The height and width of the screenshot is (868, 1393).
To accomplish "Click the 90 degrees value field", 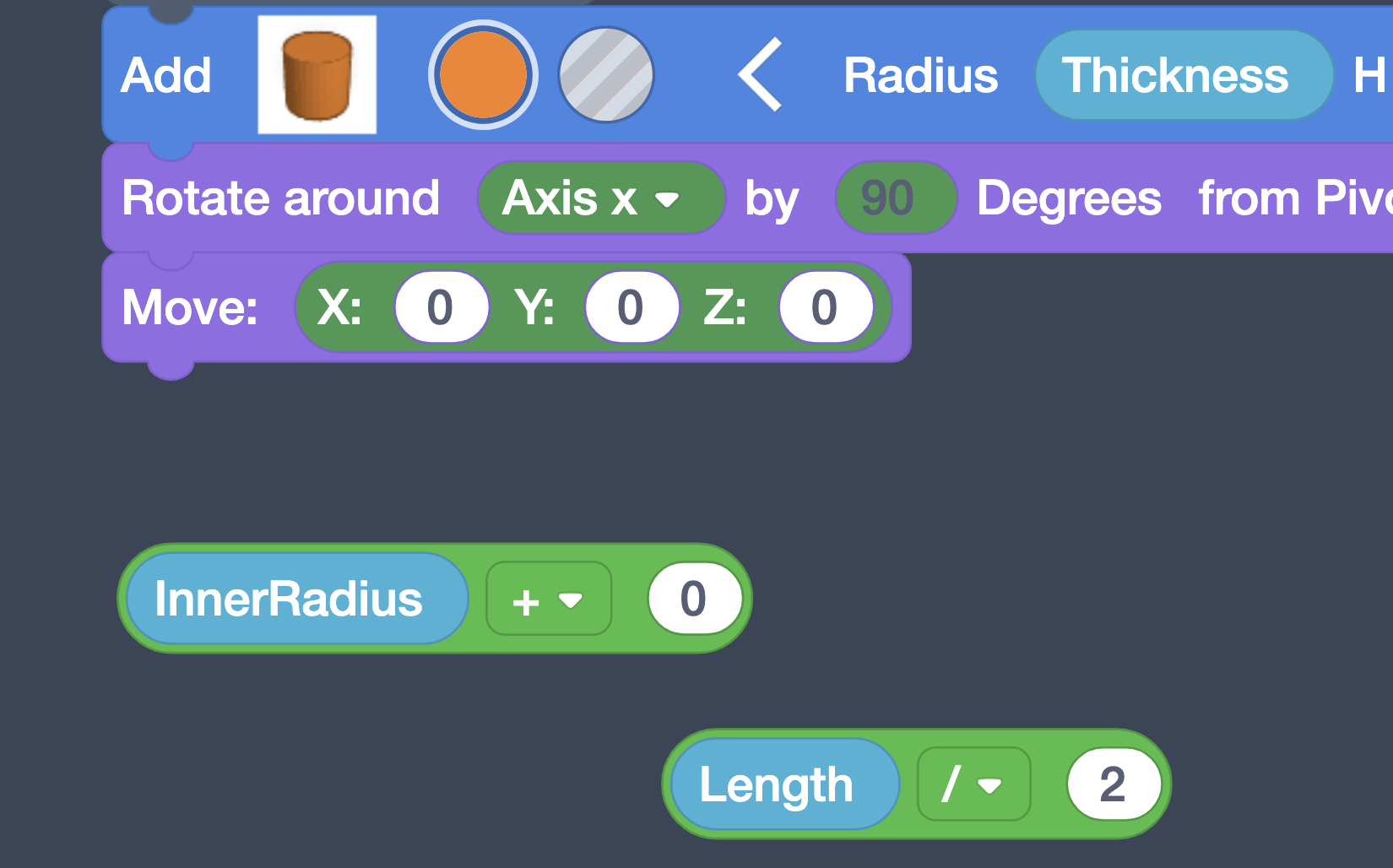I will (889, 198).
